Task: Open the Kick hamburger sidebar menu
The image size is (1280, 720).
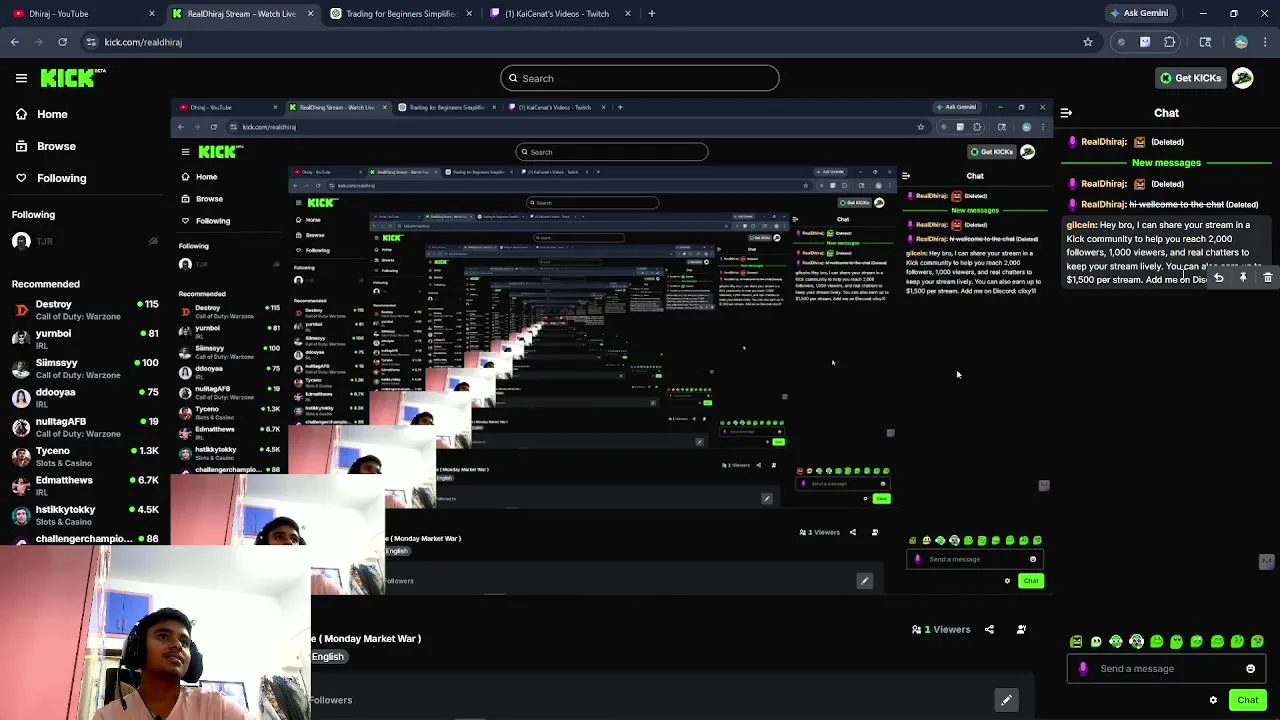Action: click(x=21, y=78)
